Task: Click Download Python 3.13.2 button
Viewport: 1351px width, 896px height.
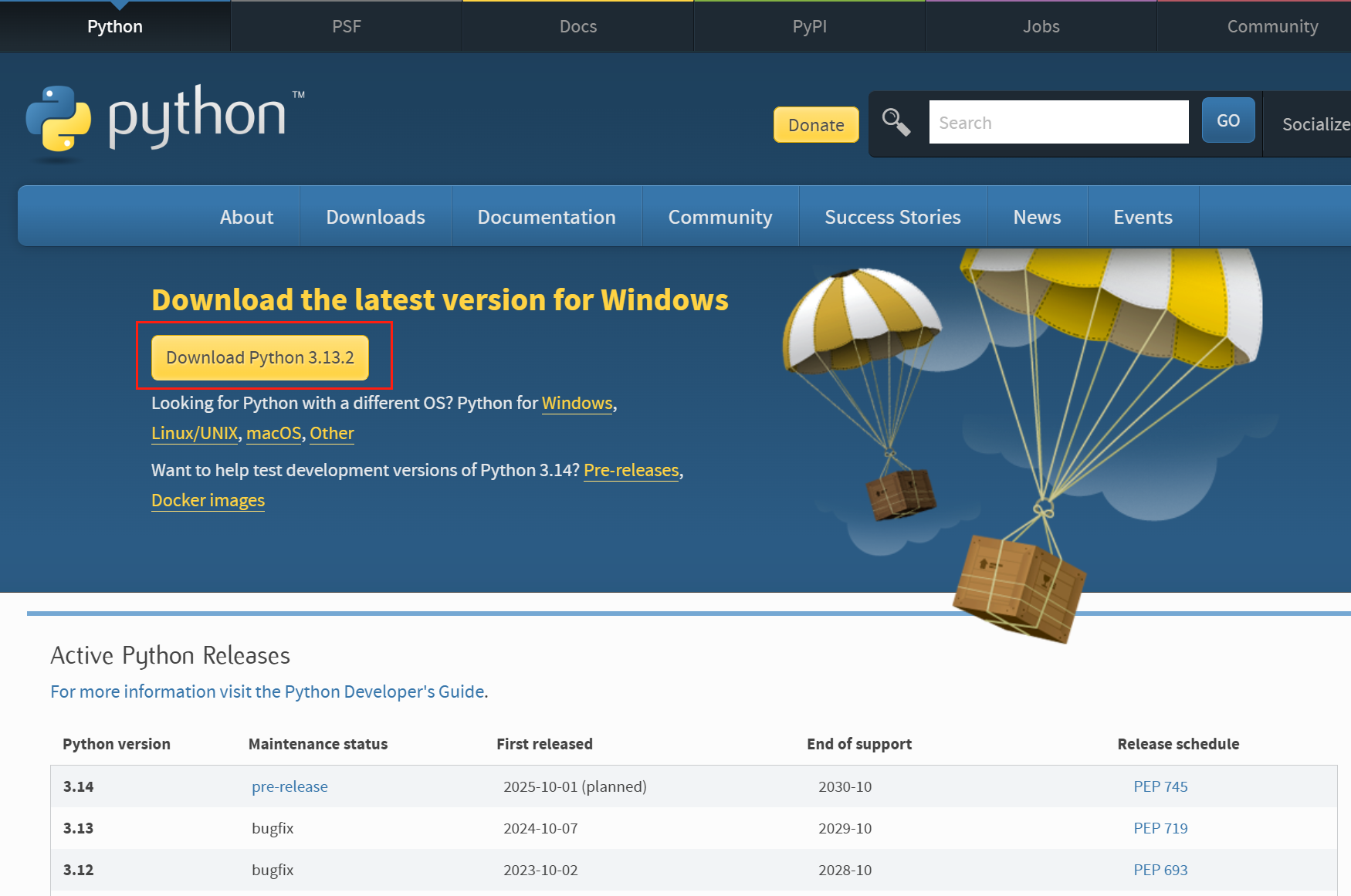Action: [x=260, y=357]
